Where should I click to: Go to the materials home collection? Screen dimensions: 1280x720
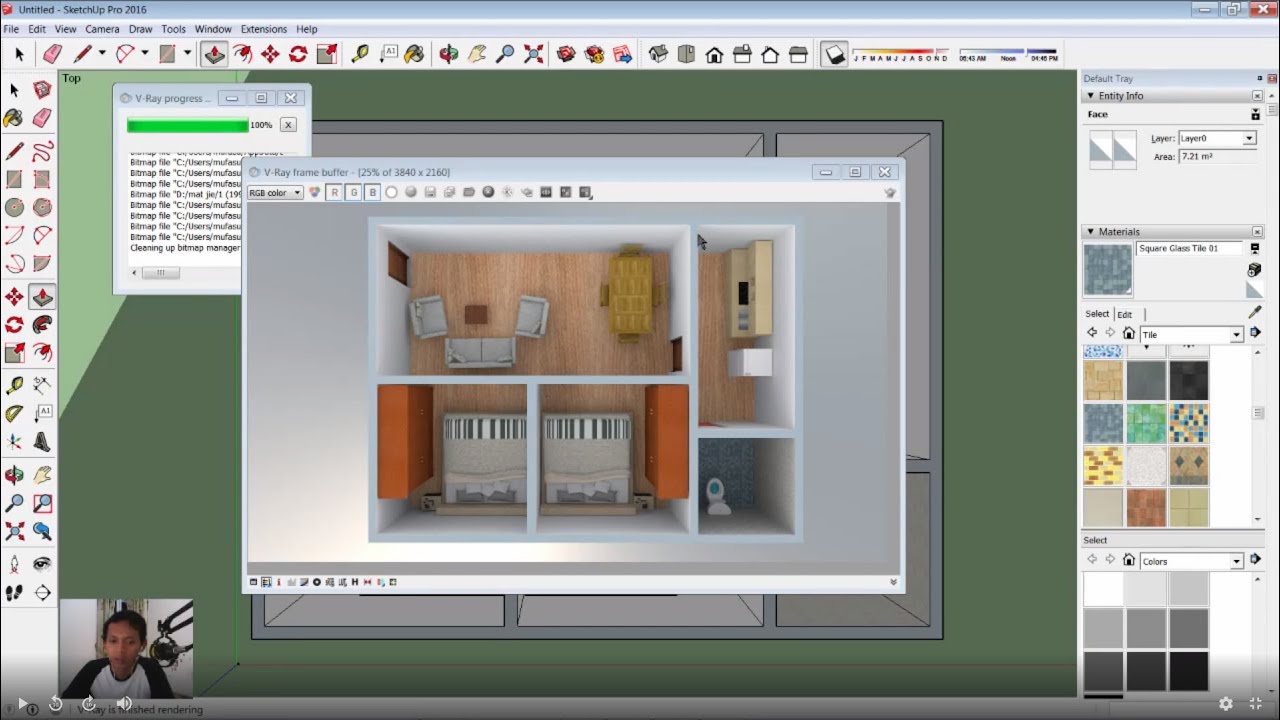click(x=1128, y=333)
